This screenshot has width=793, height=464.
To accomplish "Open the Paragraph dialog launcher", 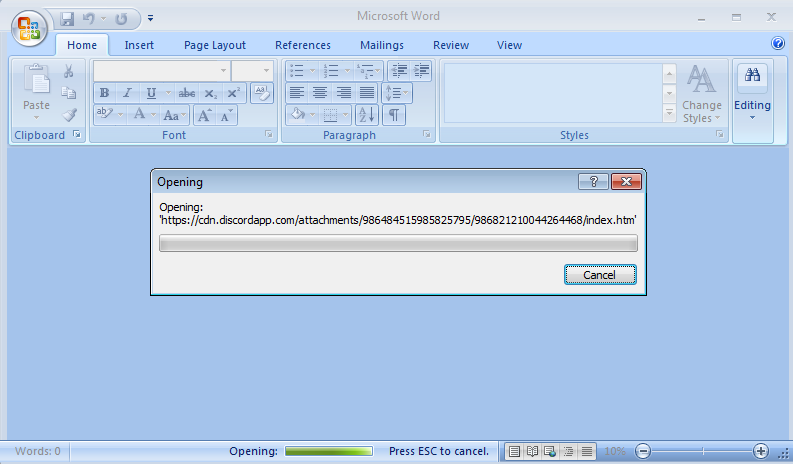I will click(427, 134).
